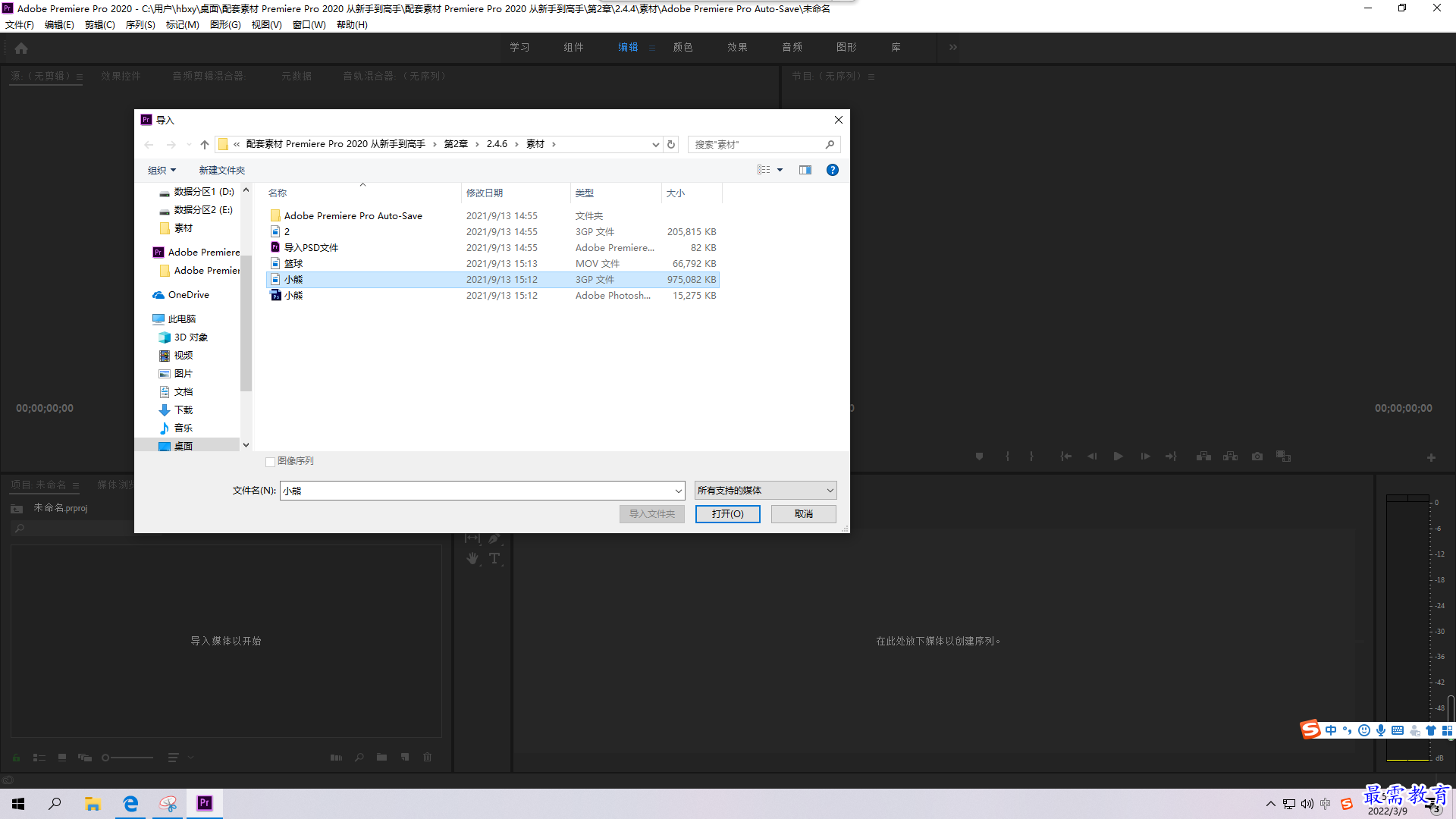Click the trash Clear icon in Project panel

427,758
